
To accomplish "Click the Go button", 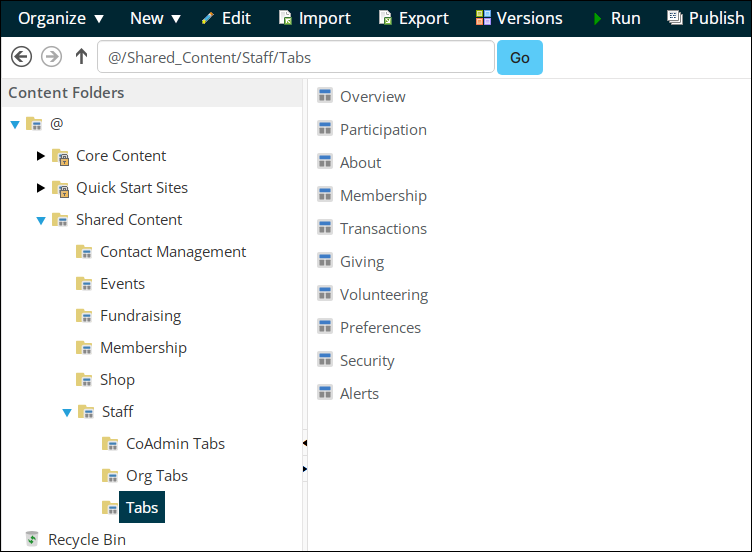I will [x=520, y=58].
